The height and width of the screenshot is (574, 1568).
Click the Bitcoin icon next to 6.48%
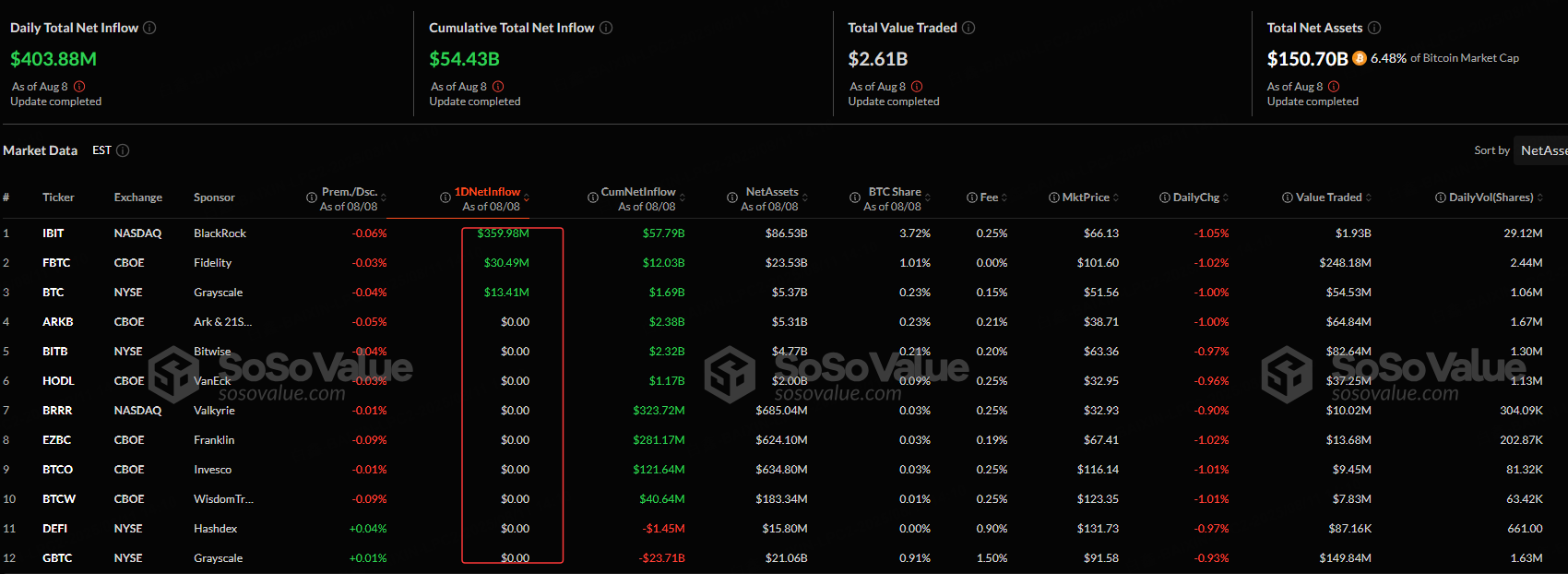(x=1360, y=58)
